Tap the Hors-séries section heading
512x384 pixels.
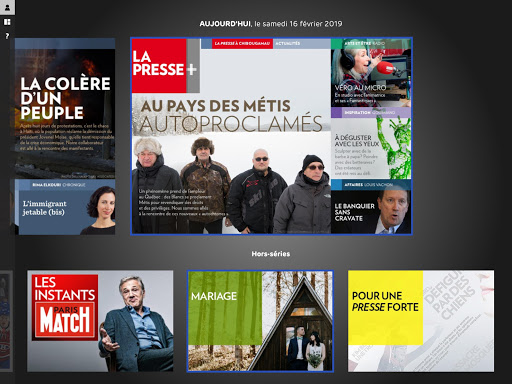(271, 254)
